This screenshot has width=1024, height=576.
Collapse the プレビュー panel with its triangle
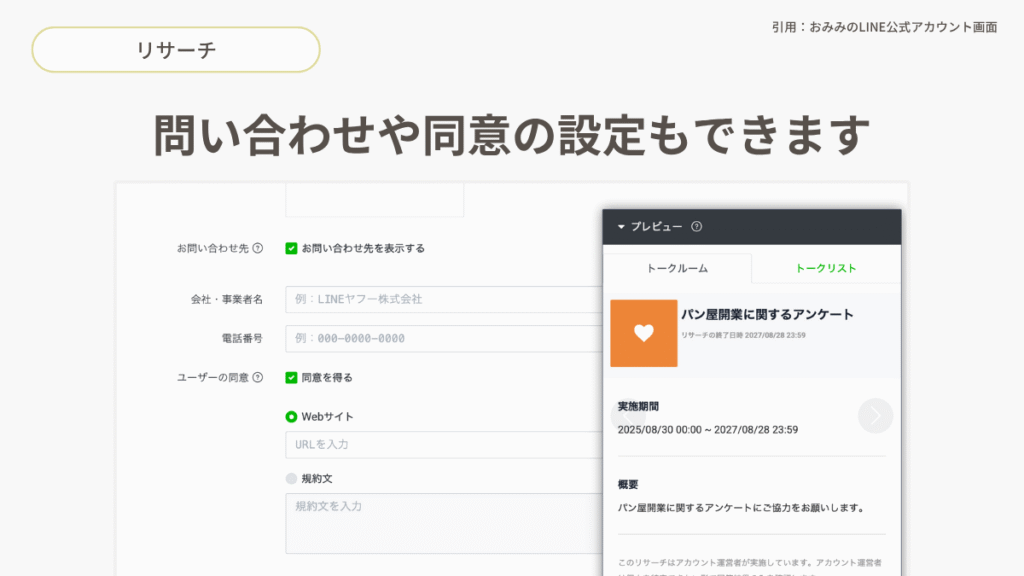tap(621, 227)
